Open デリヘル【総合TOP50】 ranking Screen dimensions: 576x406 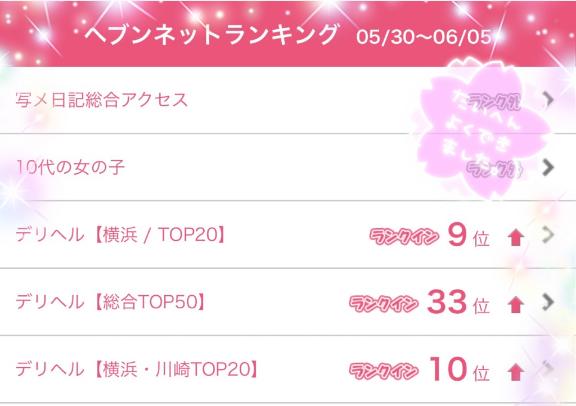pyautogui.click(x=288, y=302)
